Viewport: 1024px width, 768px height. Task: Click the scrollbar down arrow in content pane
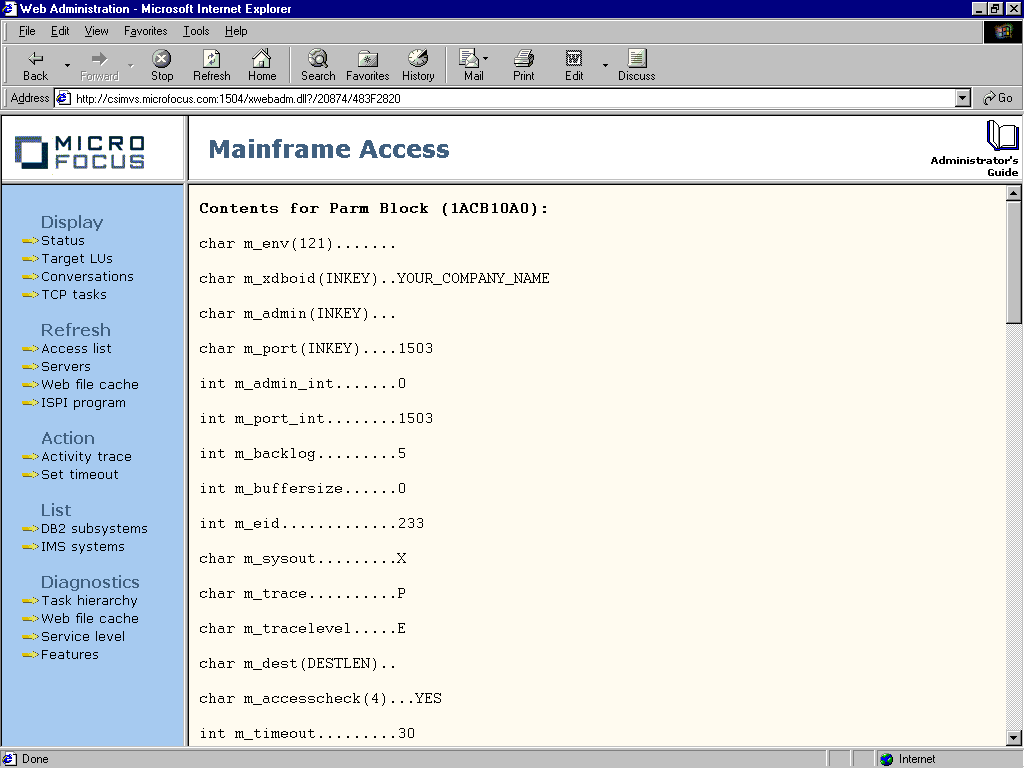(x=1013, y=738)
